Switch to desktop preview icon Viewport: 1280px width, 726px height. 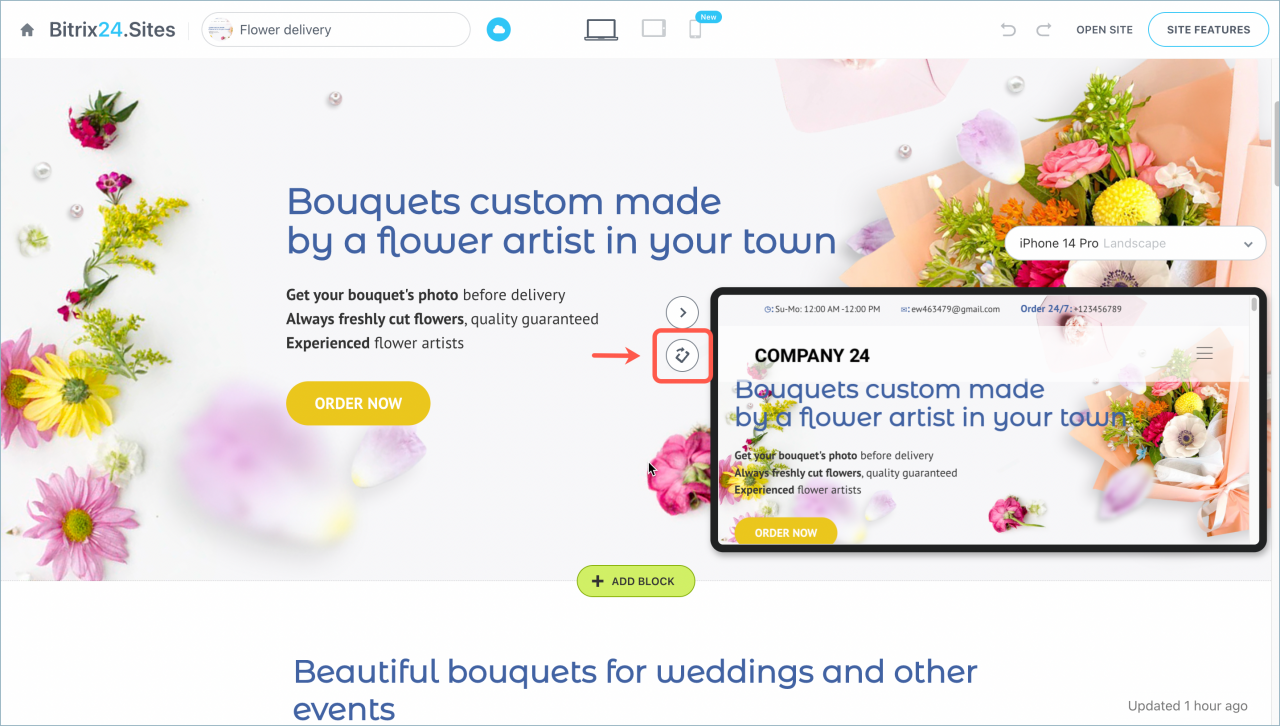click(601, 30)
